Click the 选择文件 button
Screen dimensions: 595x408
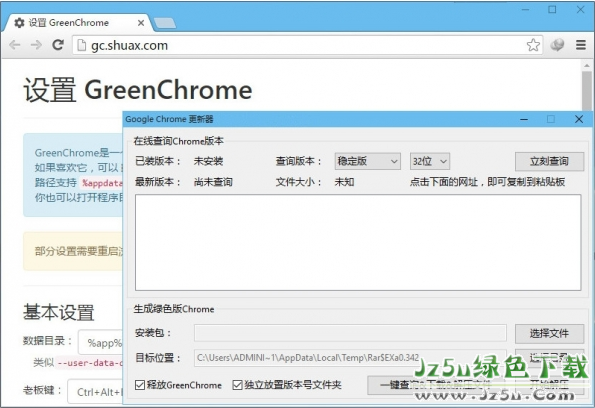tap(549, 334)
